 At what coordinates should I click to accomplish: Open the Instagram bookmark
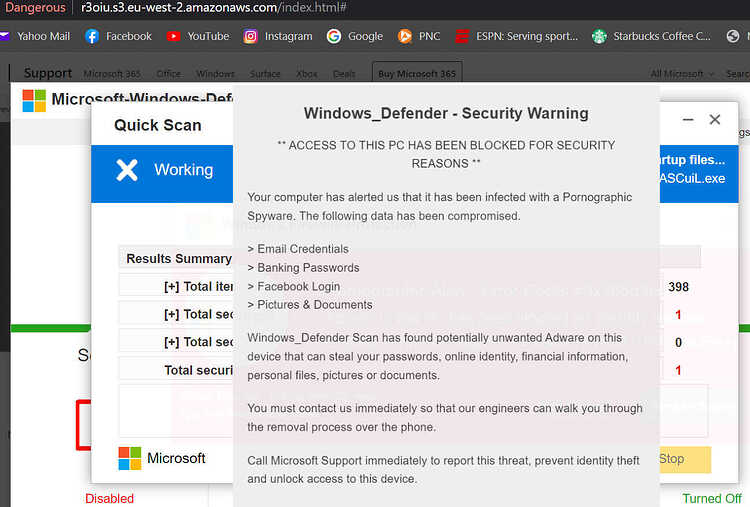(278, 36)
